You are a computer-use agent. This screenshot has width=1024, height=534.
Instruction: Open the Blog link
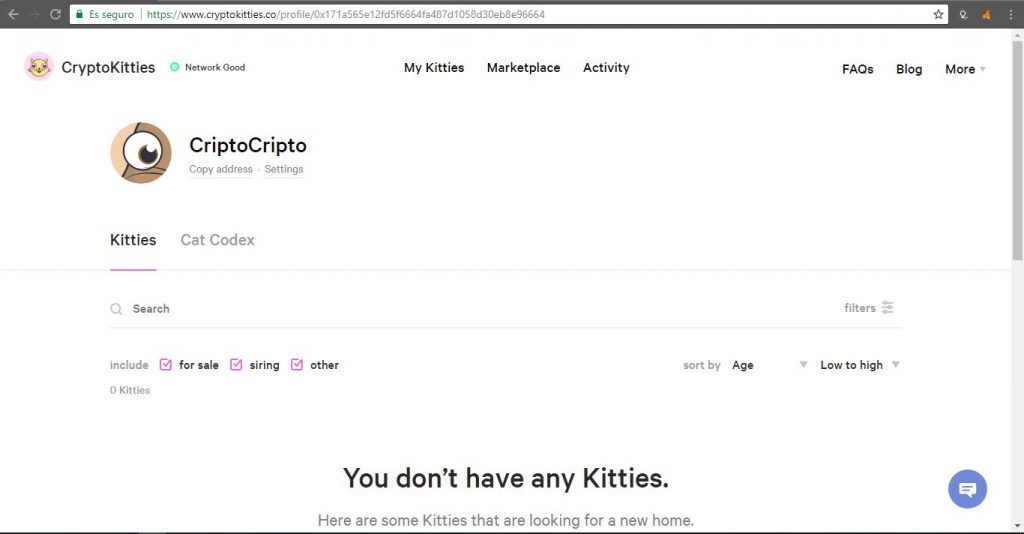point(908,69)
